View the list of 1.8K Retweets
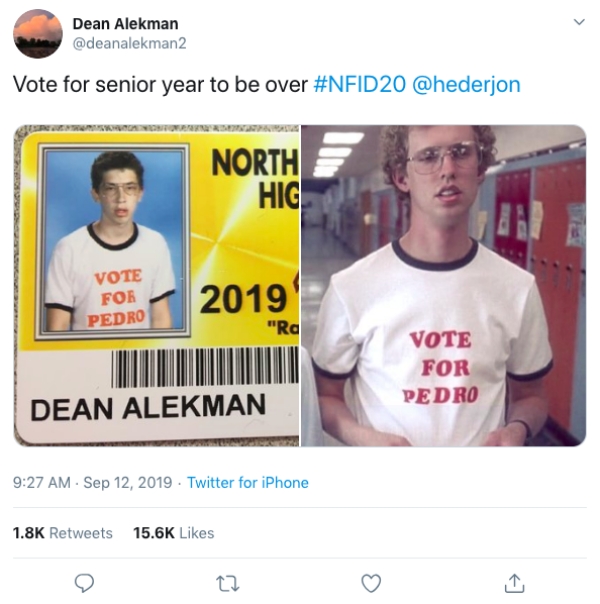Screen dimensions: 600x604 pos(62,533)
